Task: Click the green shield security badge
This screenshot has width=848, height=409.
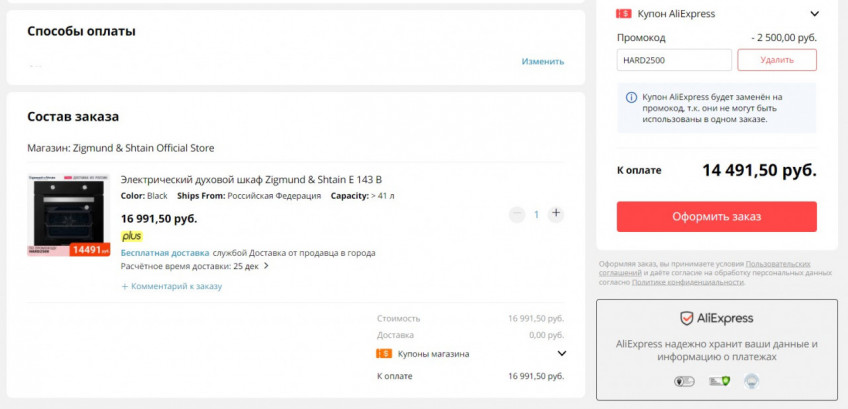Action: [717, 381]
